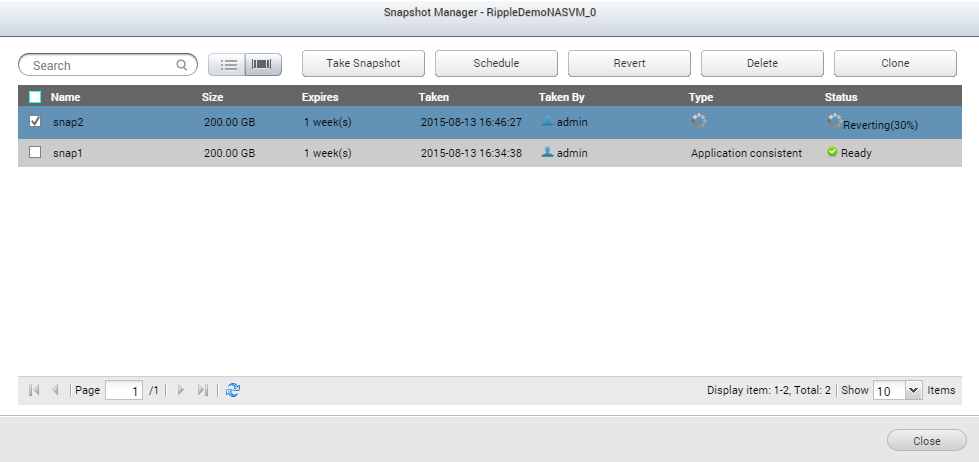The image size is (979, 462).
Task: Sort by the Size column header
Action: (212, 97)
